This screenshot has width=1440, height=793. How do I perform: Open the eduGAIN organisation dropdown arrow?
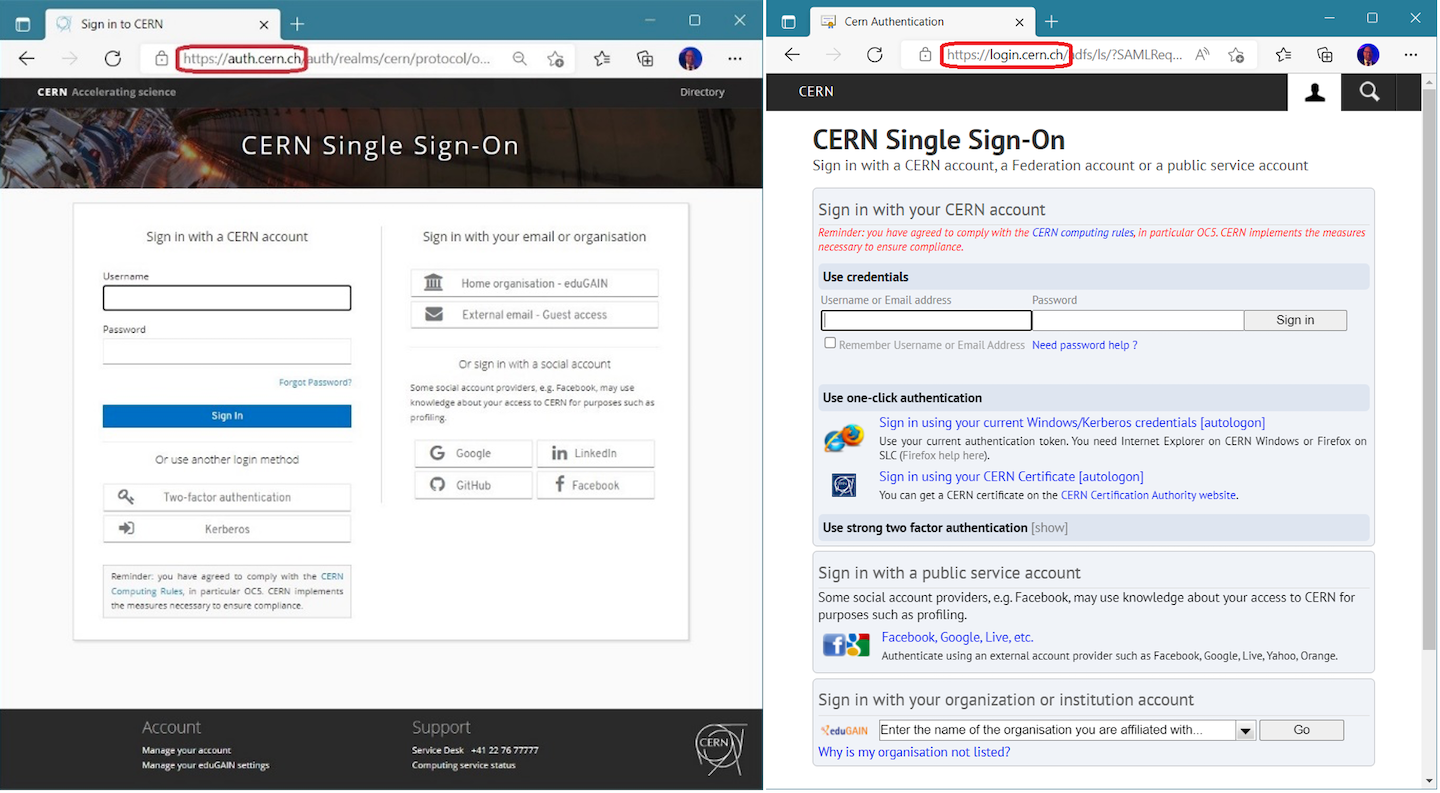pos(1245,731)
